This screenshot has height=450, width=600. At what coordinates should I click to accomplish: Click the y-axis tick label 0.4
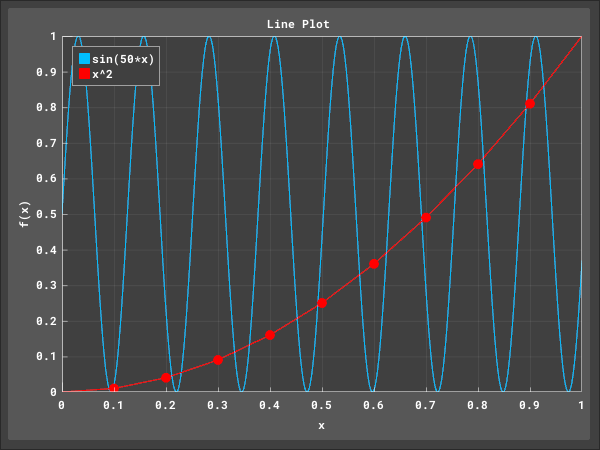pos(46,250)
